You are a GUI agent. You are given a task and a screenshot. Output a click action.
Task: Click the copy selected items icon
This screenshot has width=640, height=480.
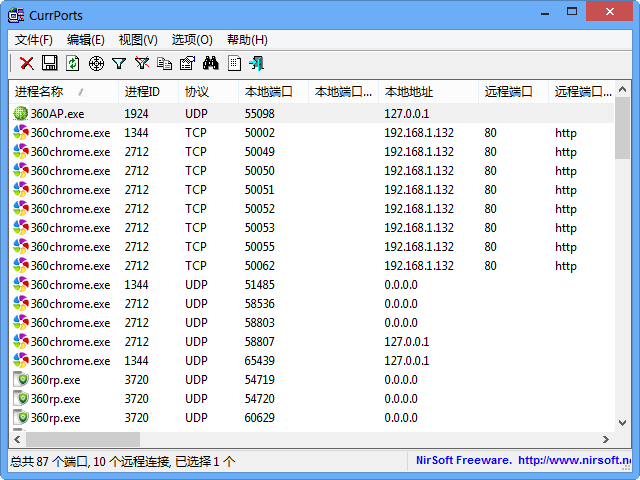pos(165,63)
